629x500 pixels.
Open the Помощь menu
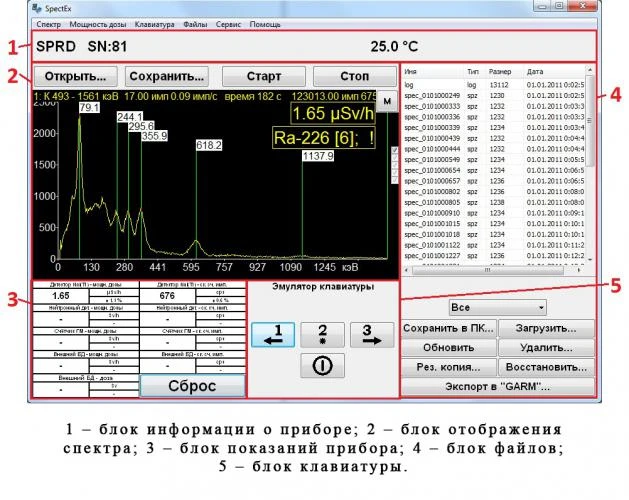265,24
